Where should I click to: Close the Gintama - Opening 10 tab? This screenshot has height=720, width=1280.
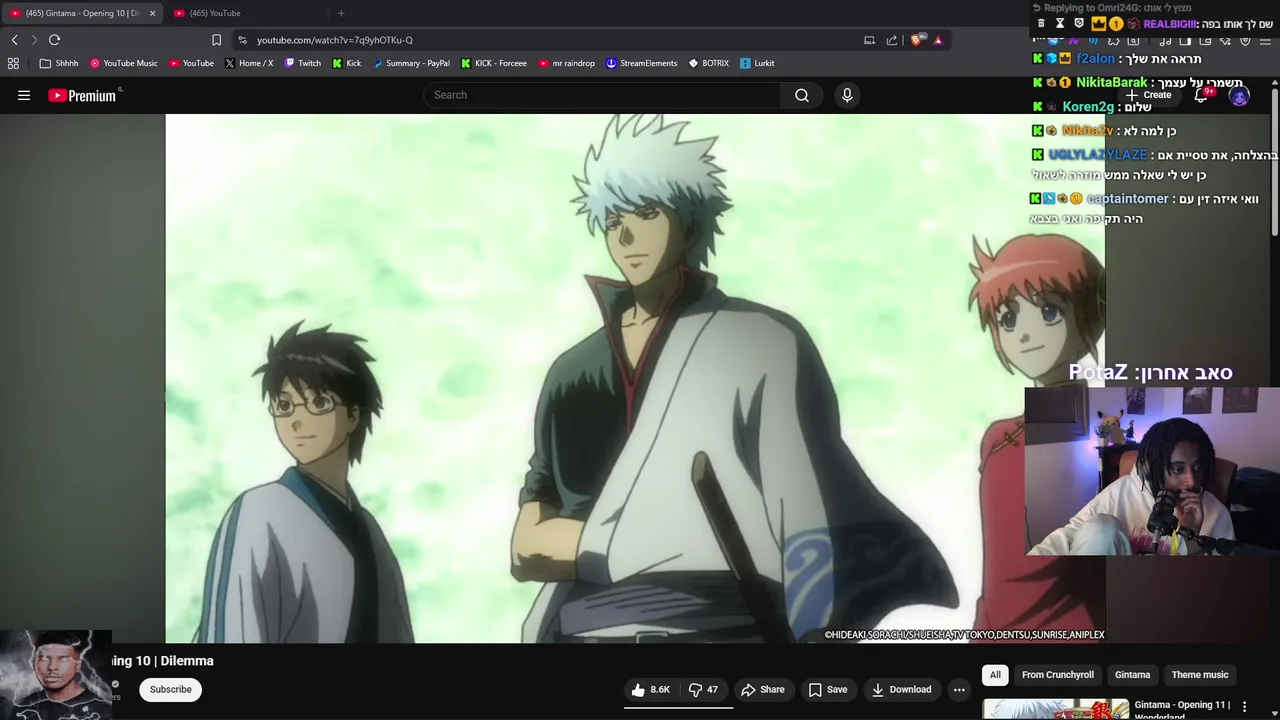click(152, 13)
